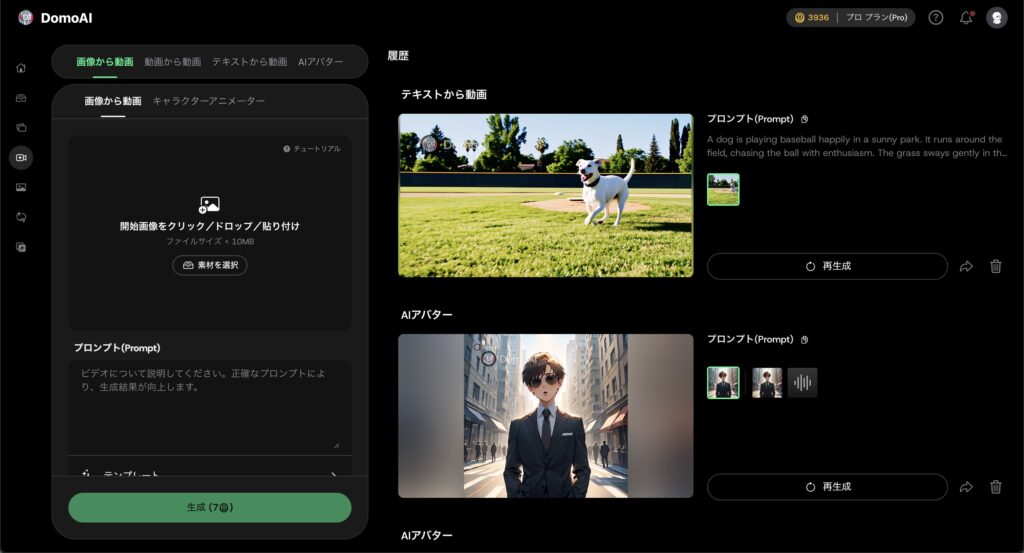Select the video camera sidebar icon
1024x553 pixels.
21,157
